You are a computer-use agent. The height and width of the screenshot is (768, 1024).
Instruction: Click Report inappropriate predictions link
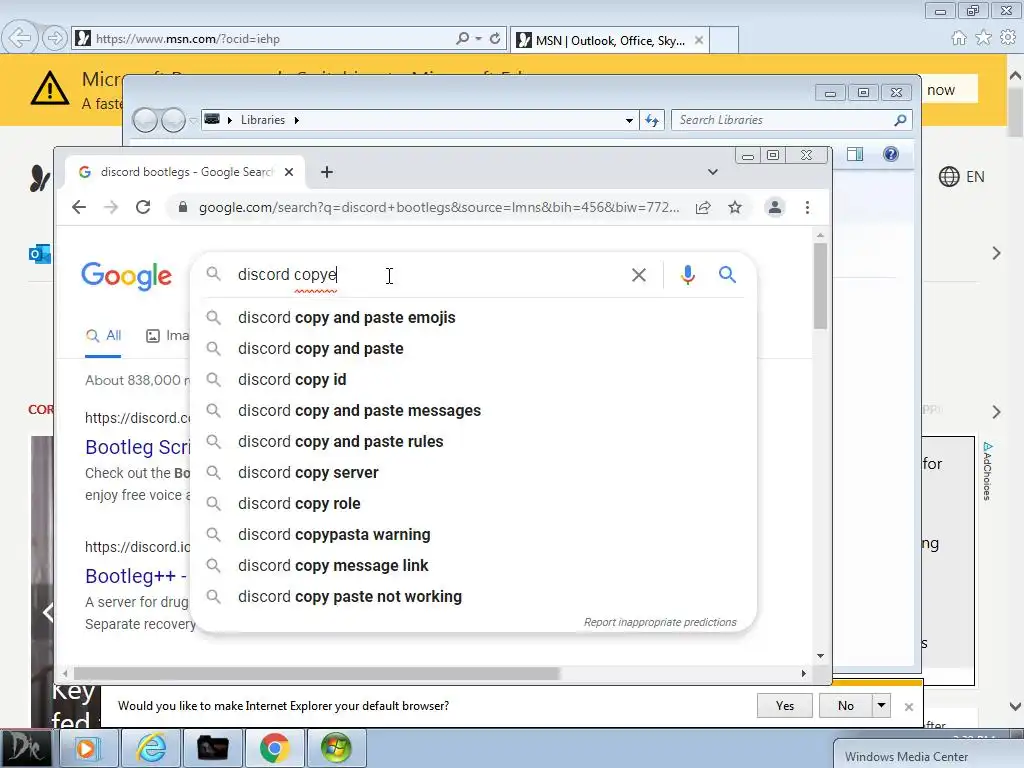(660, 622)
